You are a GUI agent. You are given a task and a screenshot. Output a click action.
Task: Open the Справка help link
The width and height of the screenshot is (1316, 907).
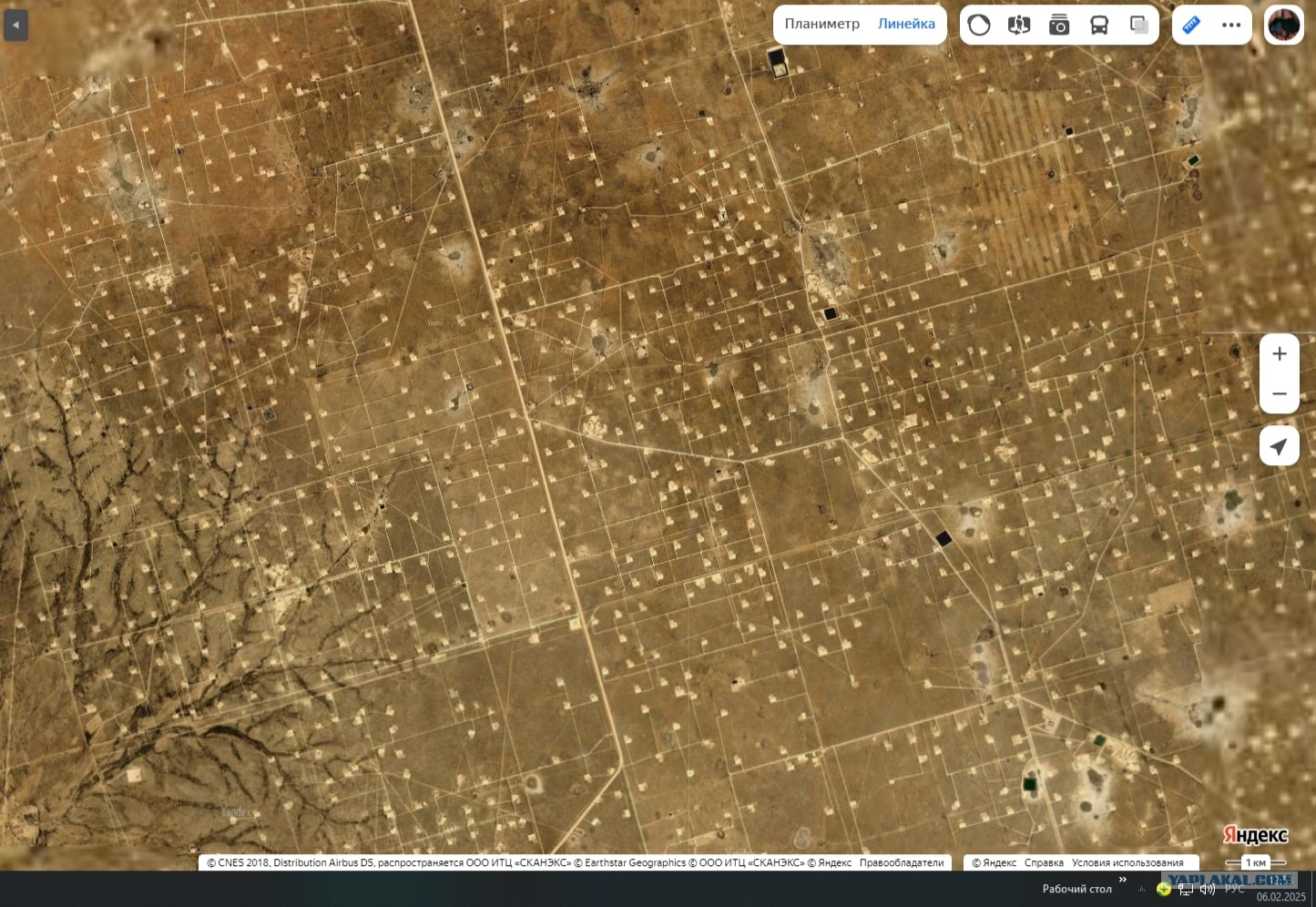click(1044, 862)
